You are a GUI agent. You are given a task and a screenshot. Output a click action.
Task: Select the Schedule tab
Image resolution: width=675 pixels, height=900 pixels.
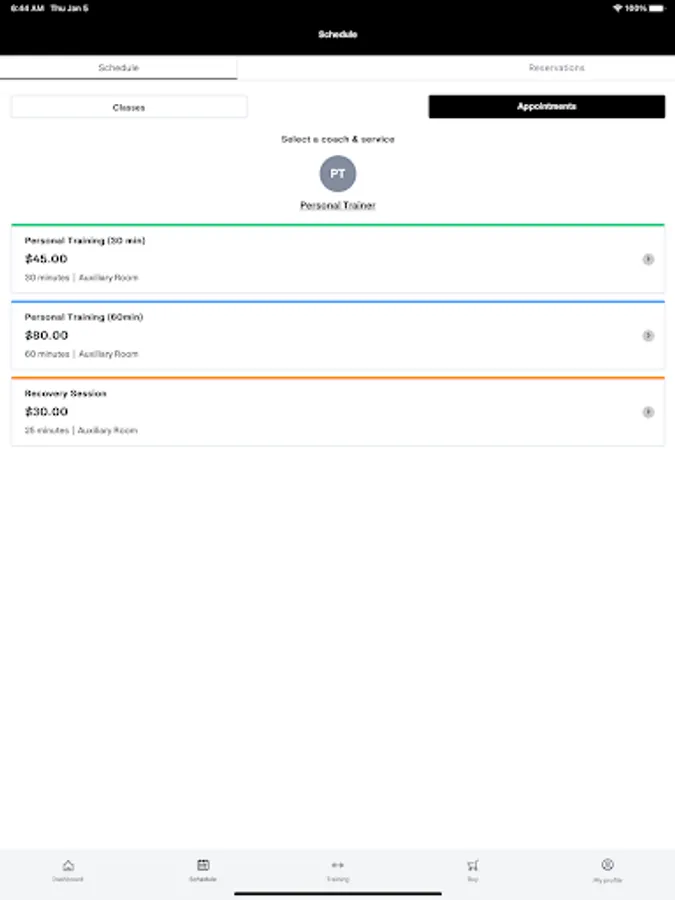(119, 68)
